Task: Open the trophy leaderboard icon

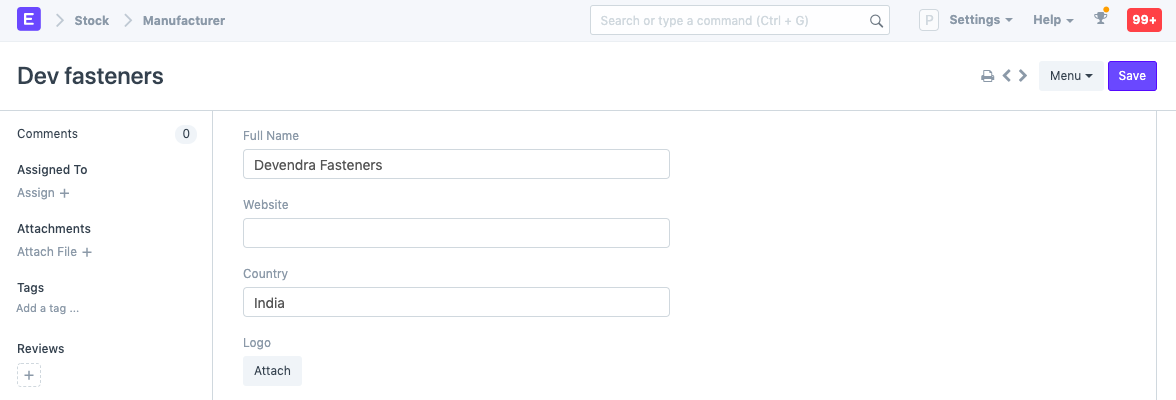Action: pos(1101,19)
